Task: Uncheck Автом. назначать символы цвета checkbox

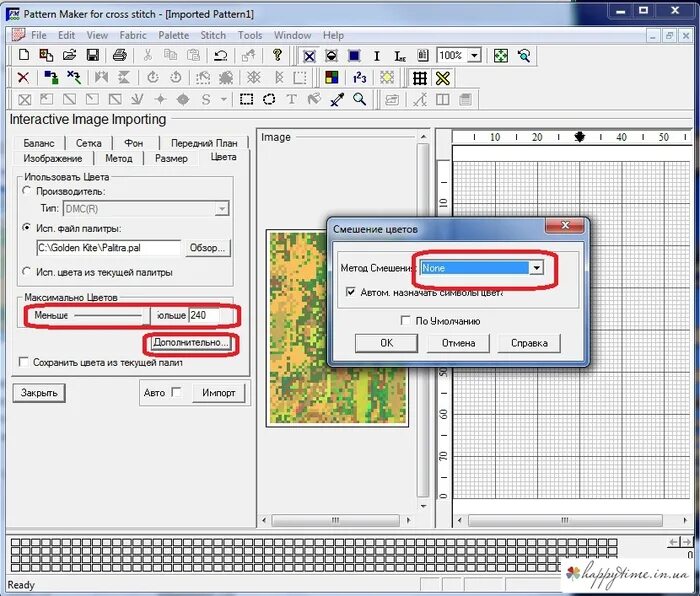Action: tap(351, 292)
